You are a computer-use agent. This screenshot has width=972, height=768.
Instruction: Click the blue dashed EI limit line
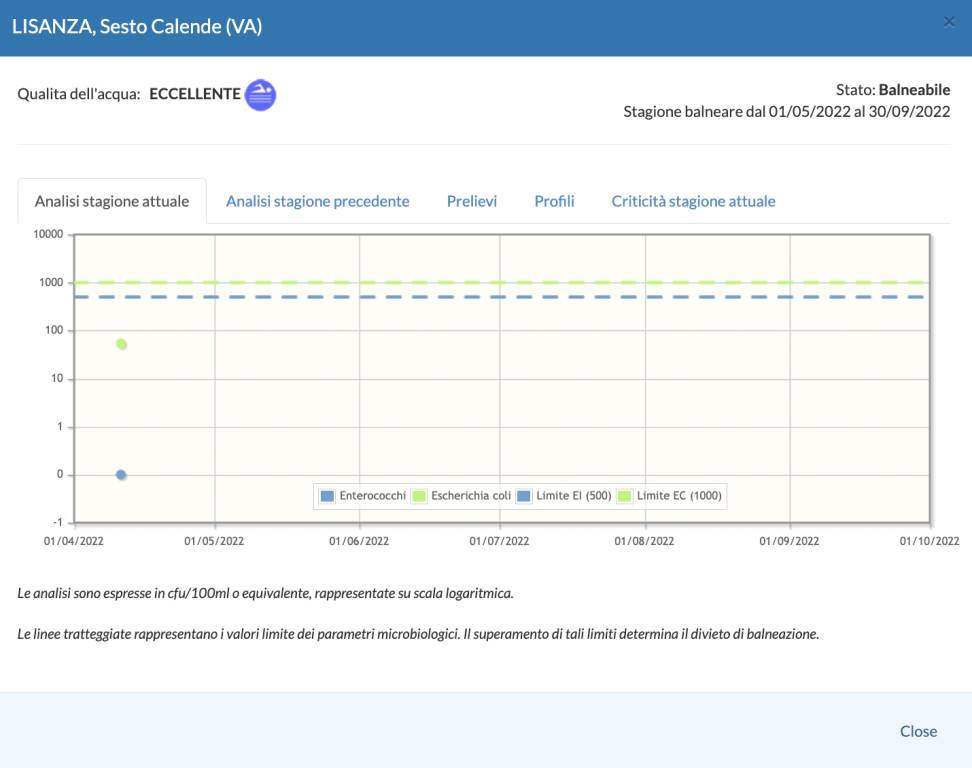pyautogui.click(x=500, y=297)
